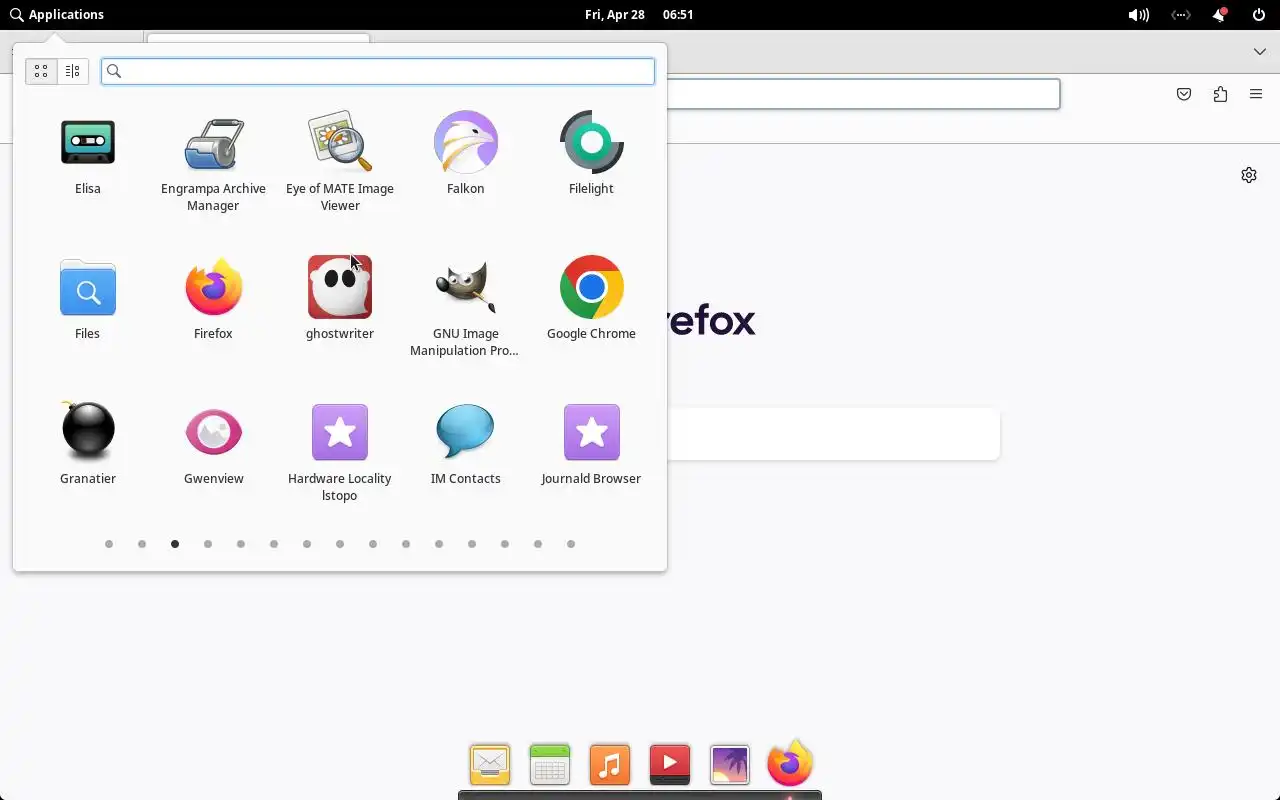Open Firefox new tab personalize gear
1280x800 pixels.
1249,175
